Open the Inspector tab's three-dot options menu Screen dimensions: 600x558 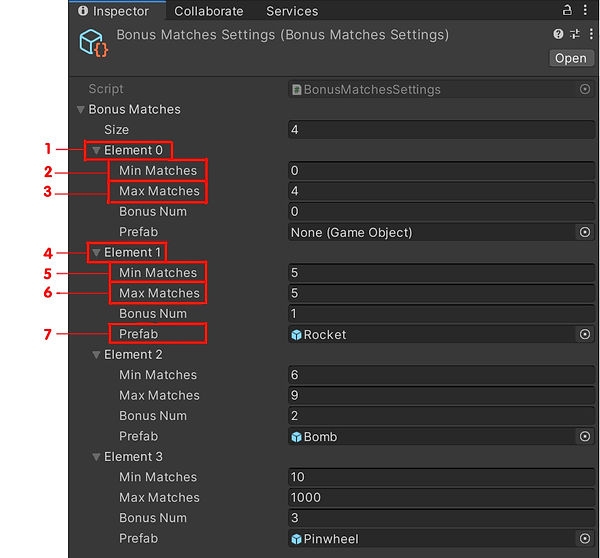tap(585, 11)
